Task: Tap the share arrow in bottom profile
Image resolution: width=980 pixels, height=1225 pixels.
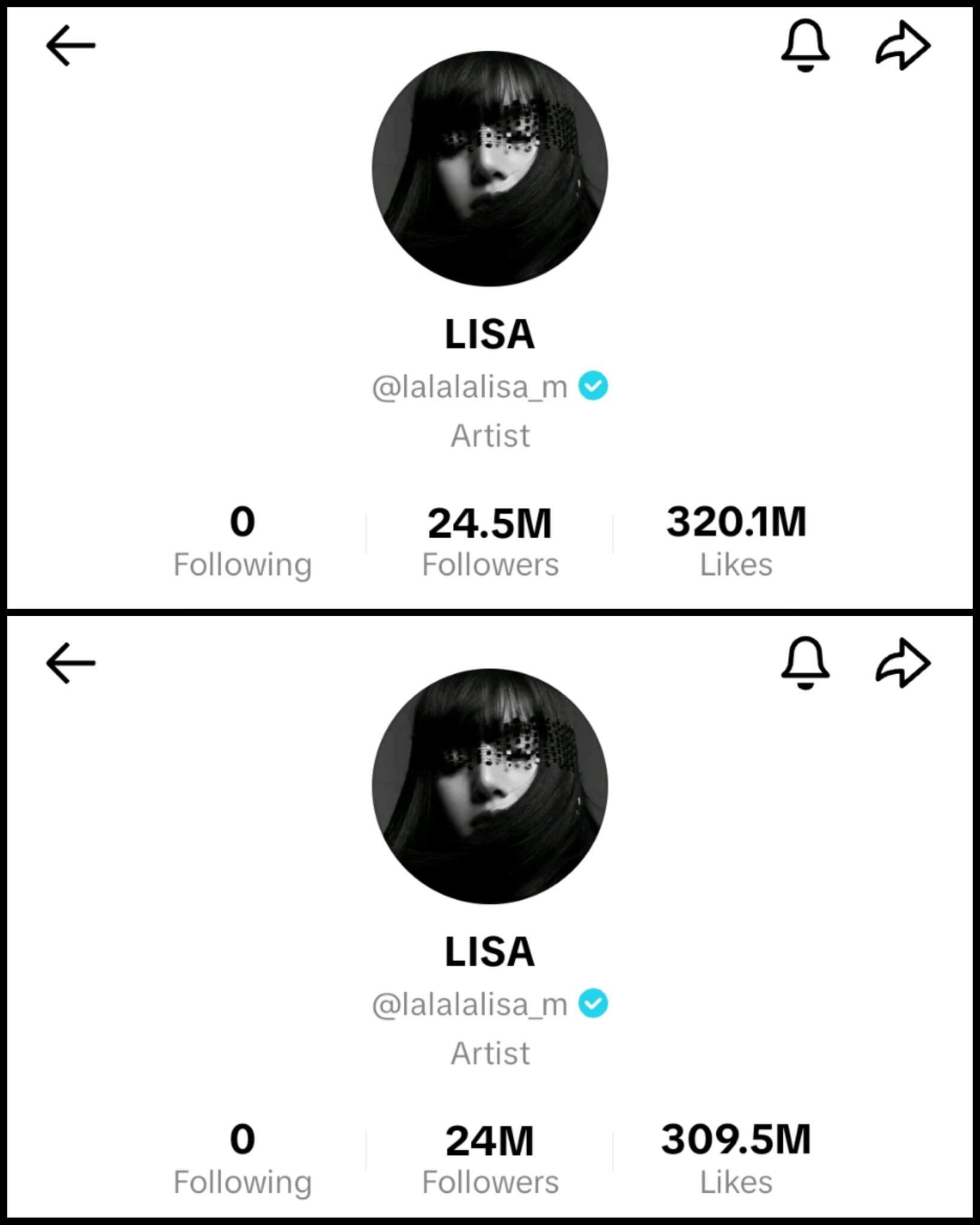Action: (x=903, y=663)
